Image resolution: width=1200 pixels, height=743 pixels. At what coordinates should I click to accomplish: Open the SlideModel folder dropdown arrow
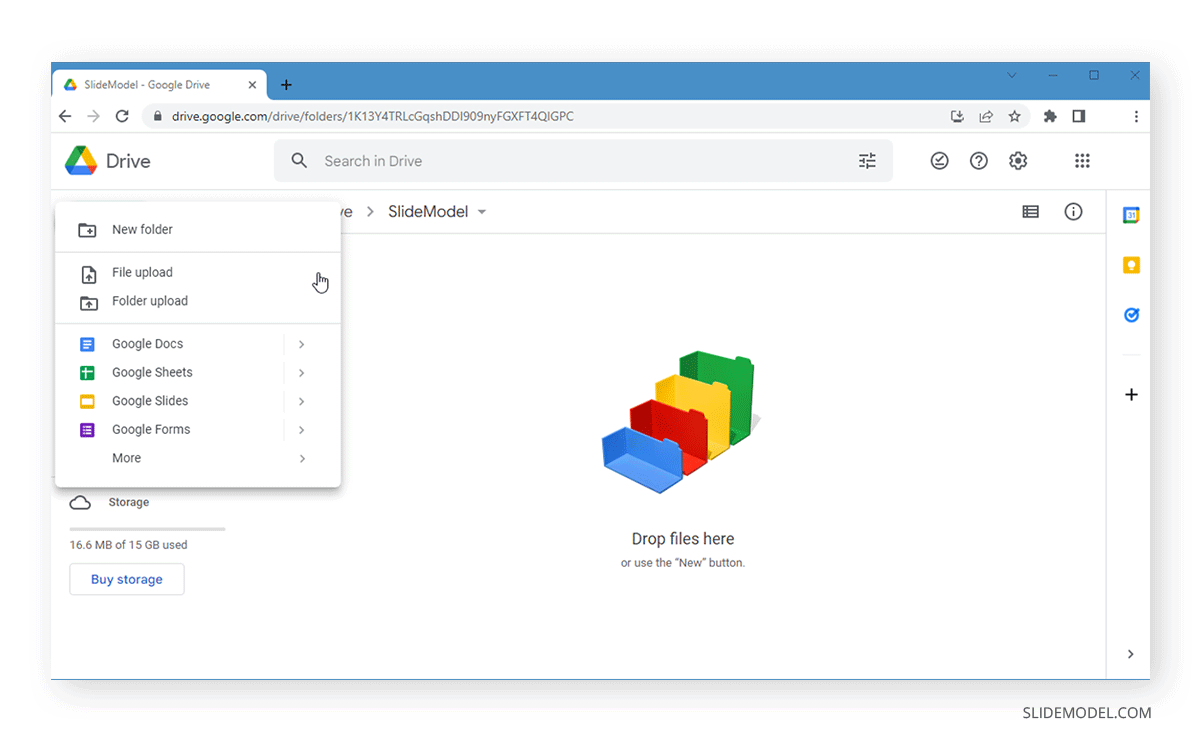pos(482,211)
